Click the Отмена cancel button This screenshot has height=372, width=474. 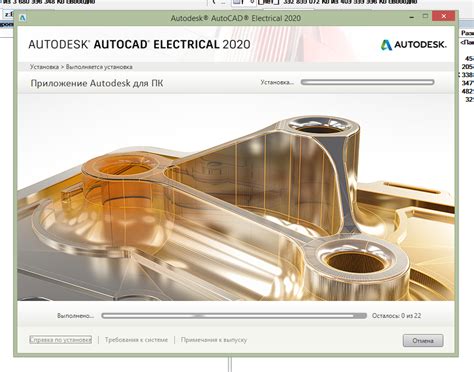point(423,340)
